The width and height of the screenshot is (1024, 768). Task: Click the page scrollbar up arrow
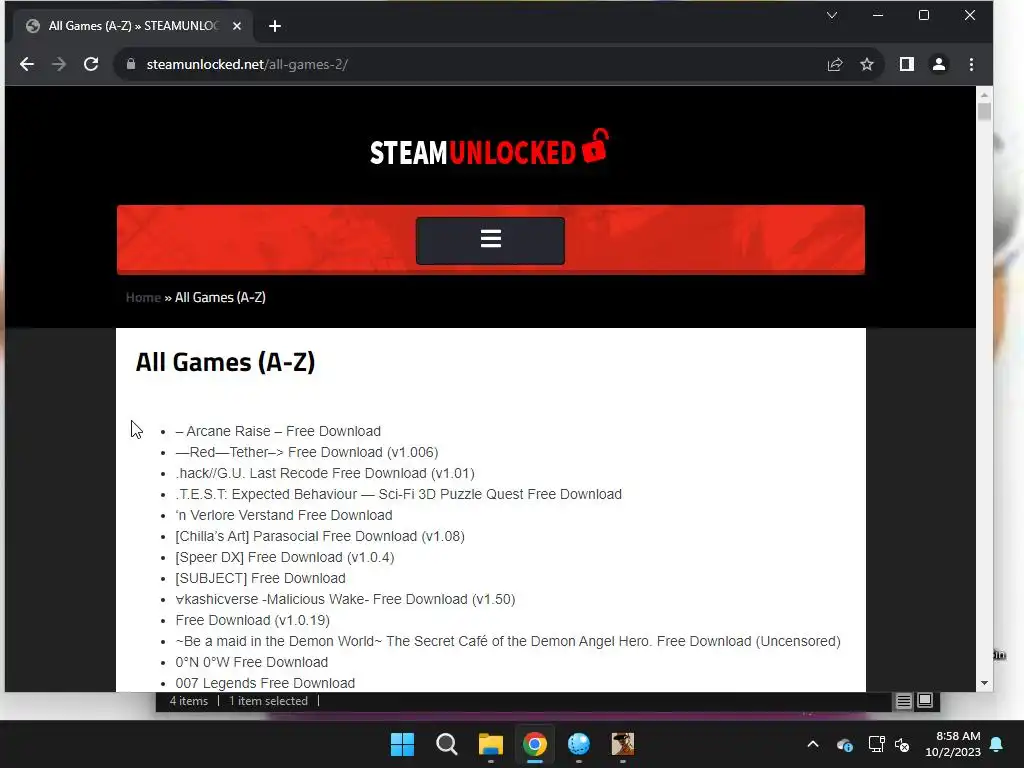click(984, 95)
